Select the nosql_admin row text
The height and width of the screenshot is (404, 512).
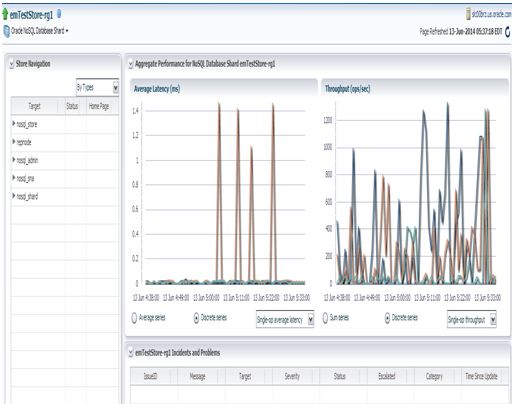click(x=27, y=160)
